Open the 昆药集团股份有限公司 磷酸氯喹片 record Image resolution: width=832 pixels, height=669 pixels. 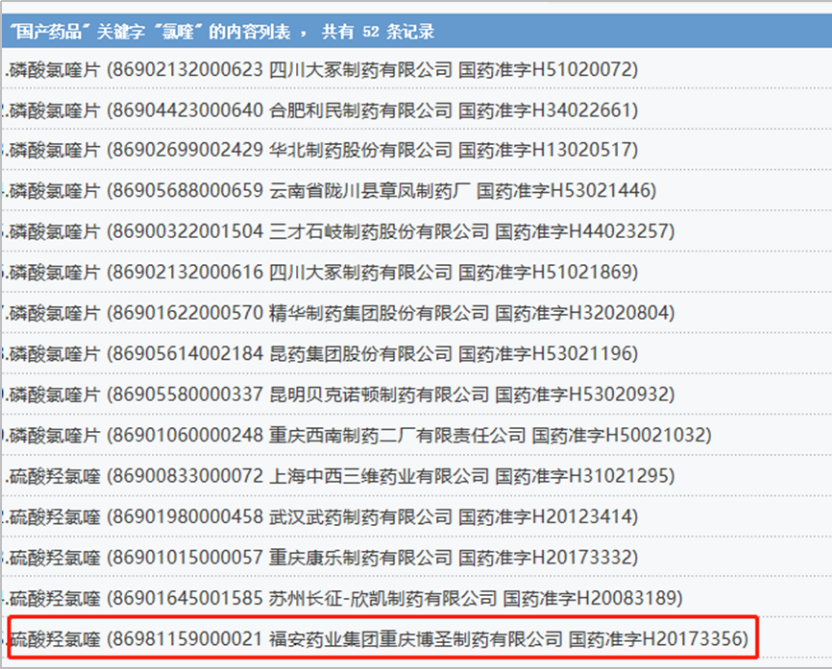320,354
